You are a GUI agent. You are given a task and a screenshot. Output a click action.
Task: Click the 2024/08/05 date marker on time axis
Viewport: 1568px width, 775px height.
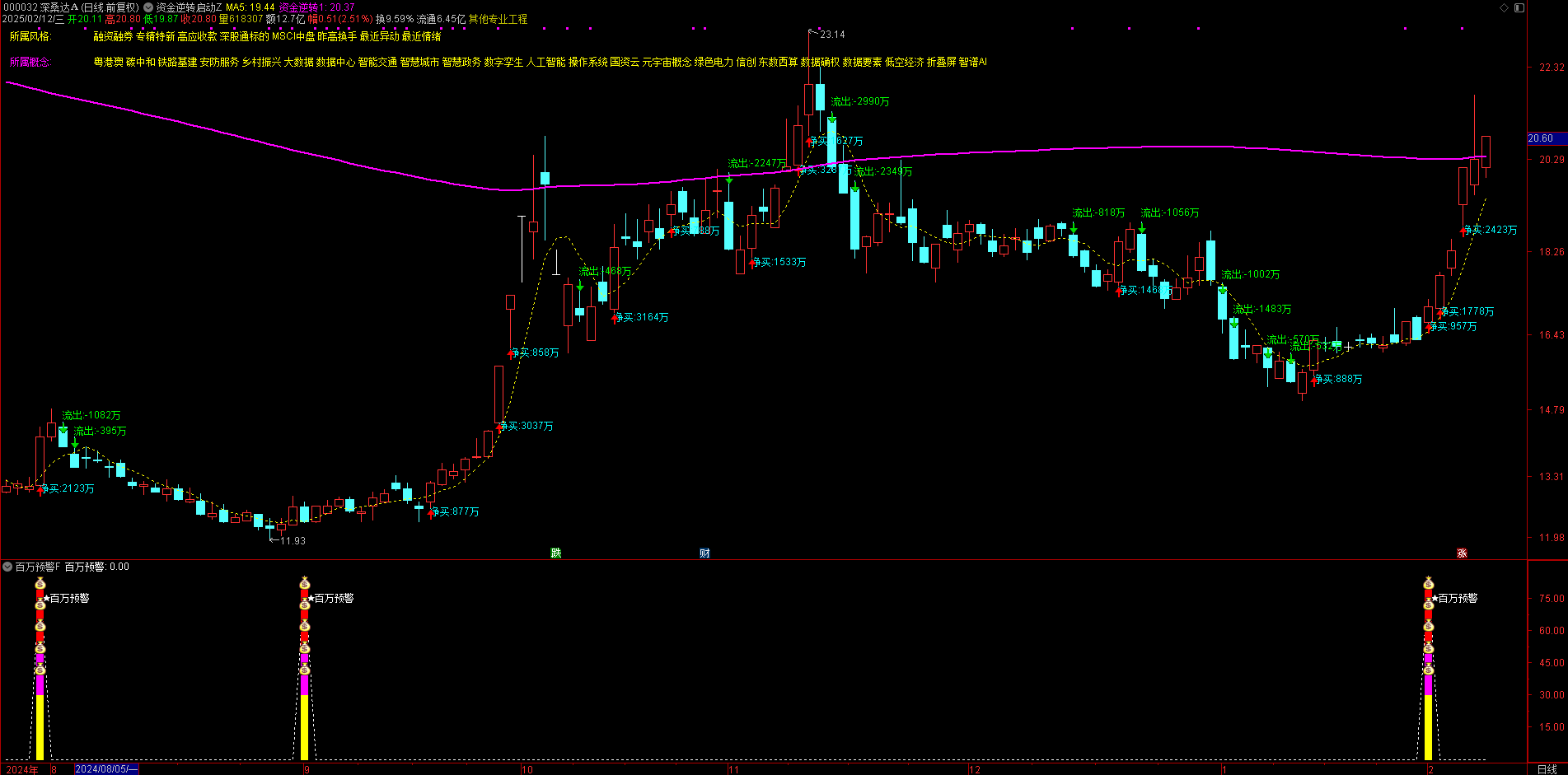click(x=106, y=769)
